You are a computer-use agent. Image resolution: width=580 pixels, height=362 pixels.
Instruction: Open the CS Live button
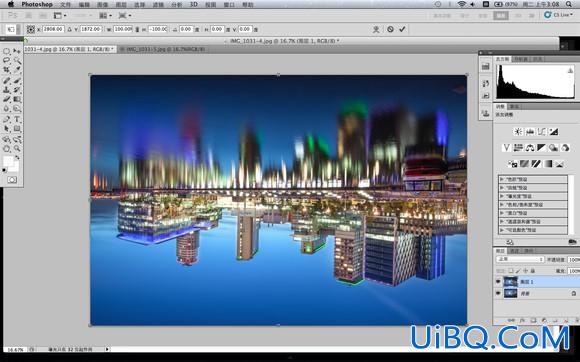coord(559,15)
